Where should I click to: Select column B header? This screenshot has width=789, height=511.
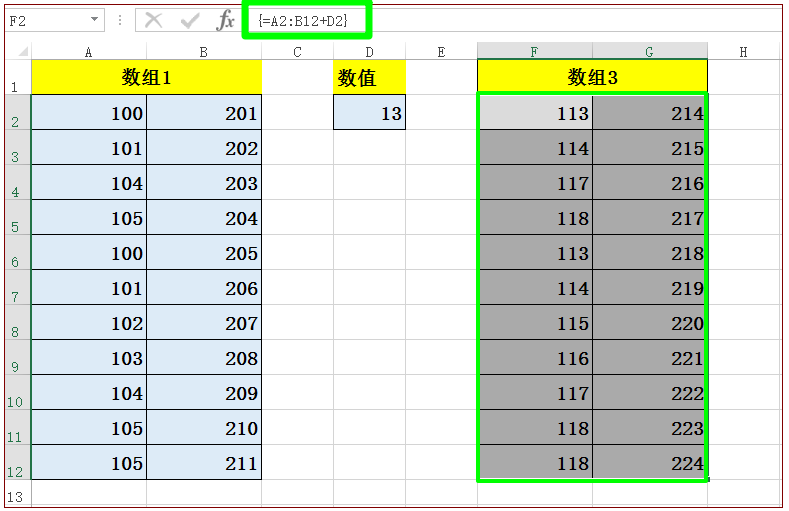click(204, 52)
